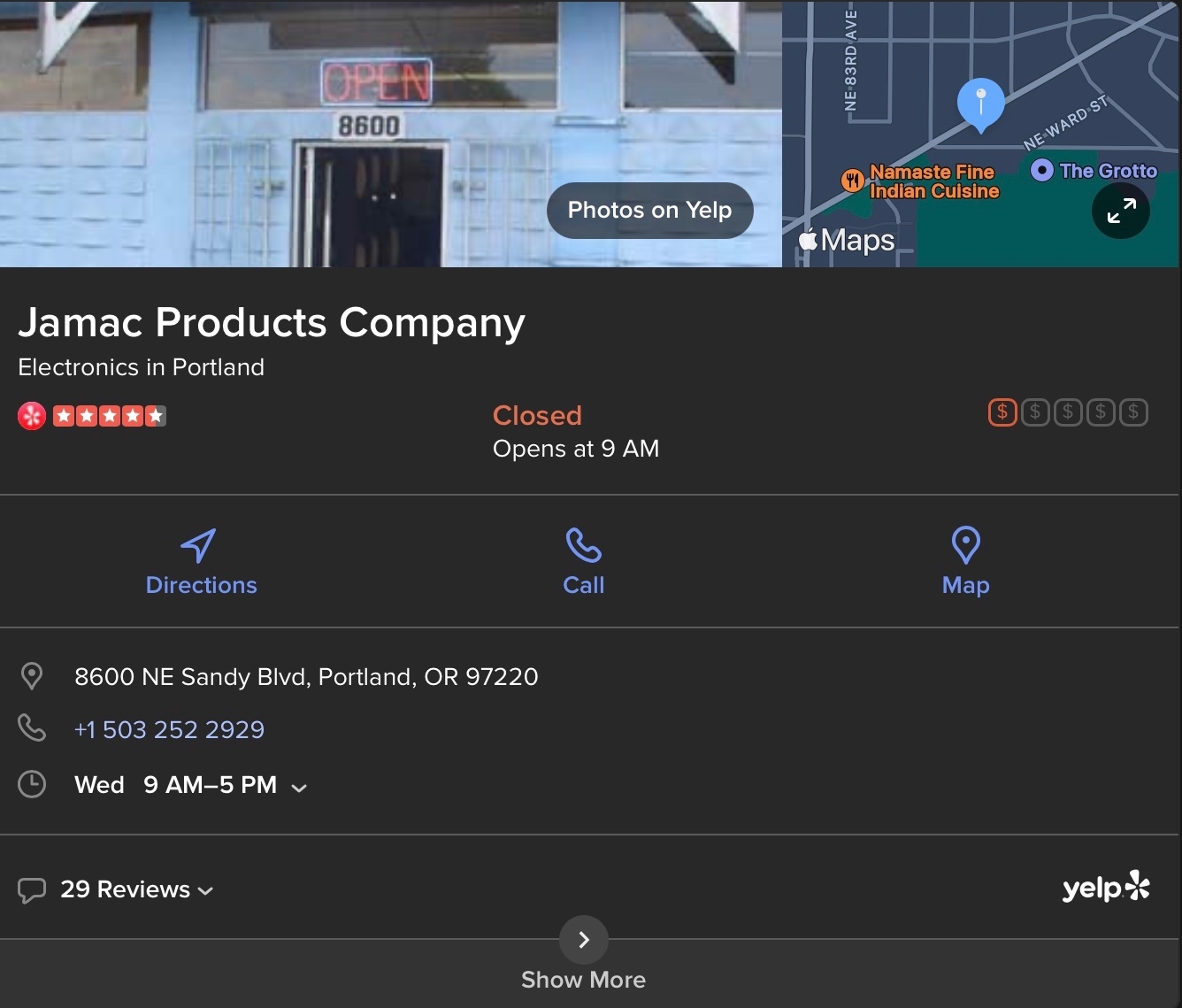
Task: Click the blue location pin on the map
Action: (x=980, y=104)
